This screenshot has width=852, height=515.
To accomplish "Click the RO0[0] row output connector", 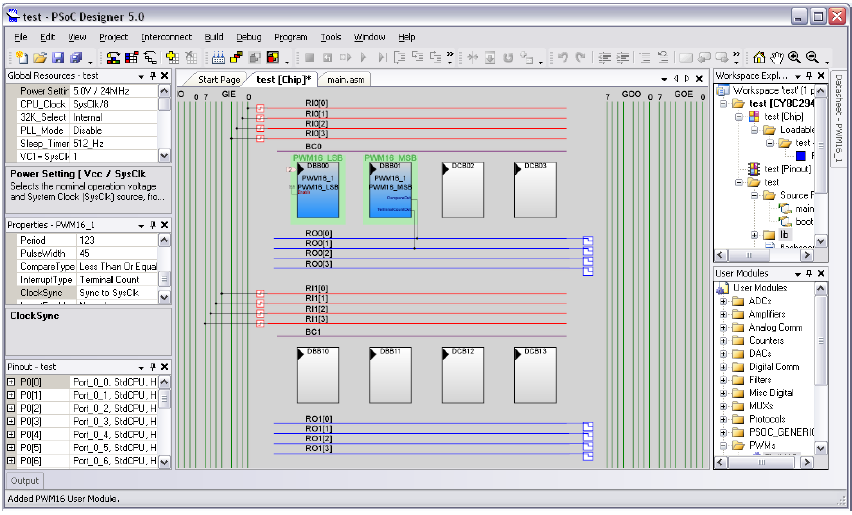I will tap(587, 241).
